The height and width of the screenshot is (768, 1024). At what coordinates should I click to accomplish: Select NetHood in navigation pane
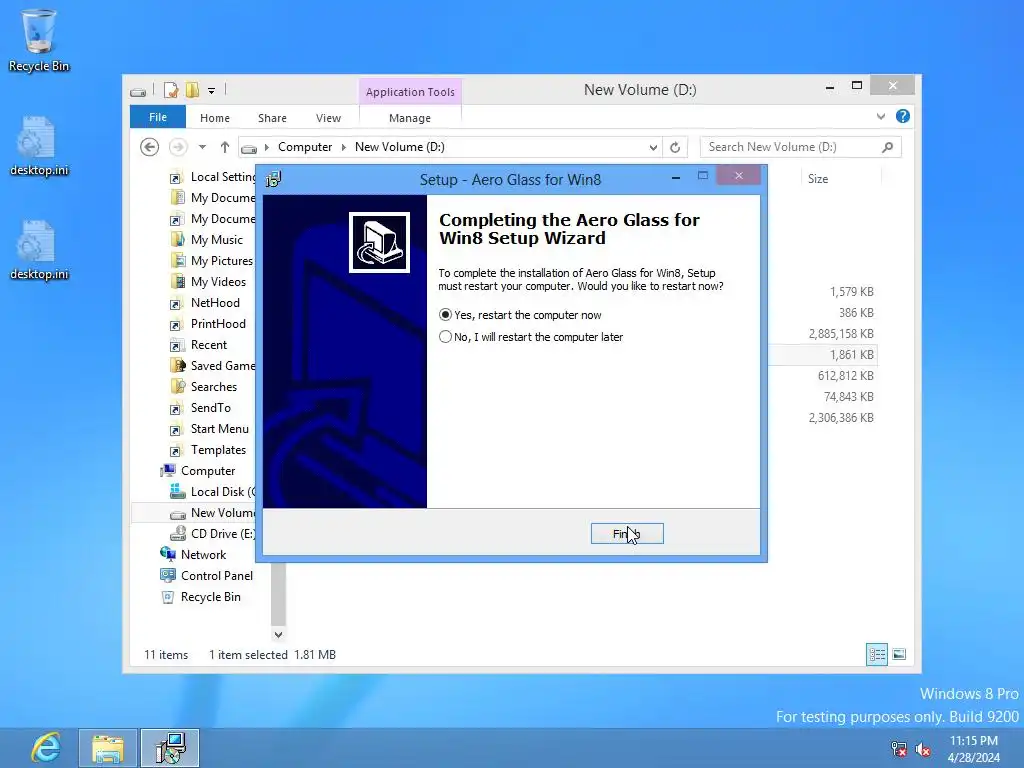[x=205, y=302]
